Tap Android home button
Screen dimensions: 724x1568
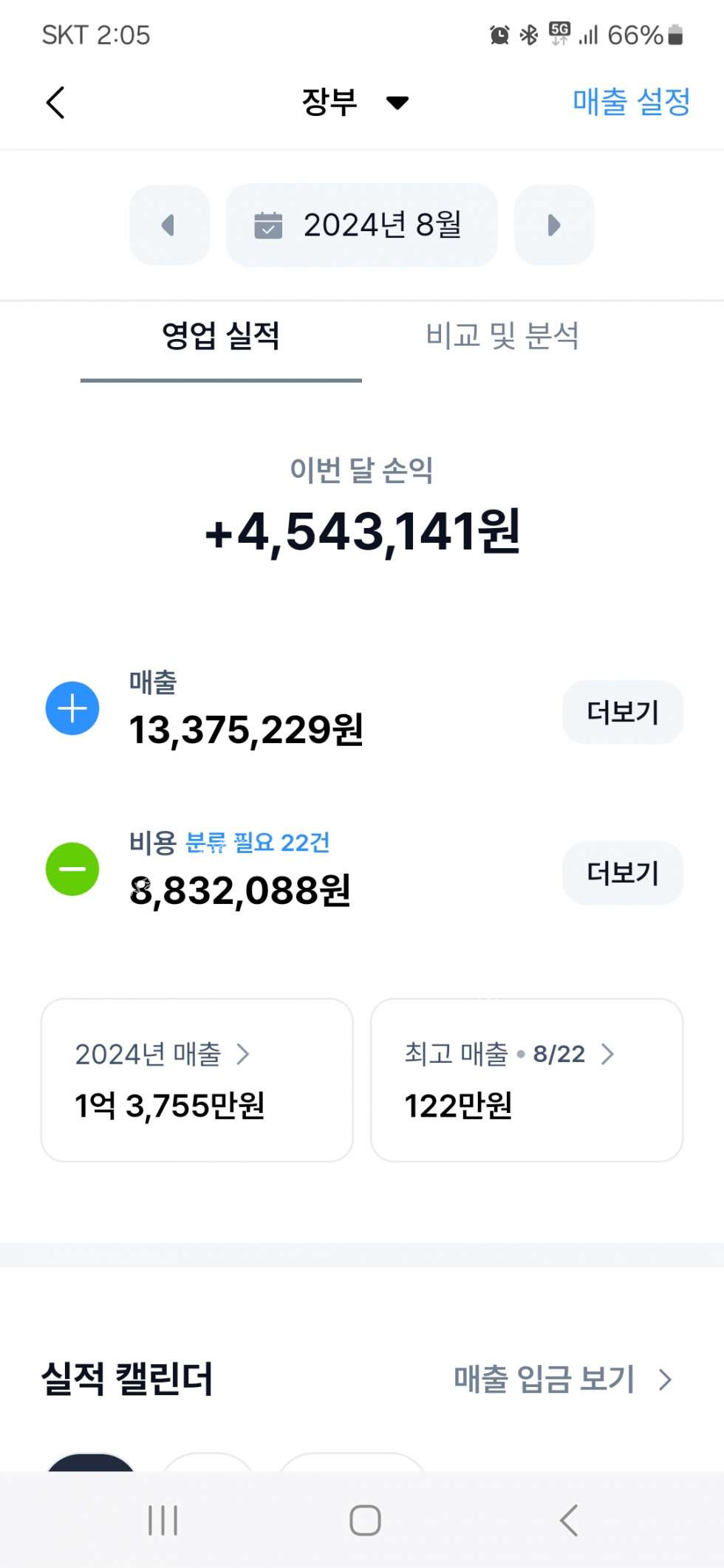point(365,1520)
